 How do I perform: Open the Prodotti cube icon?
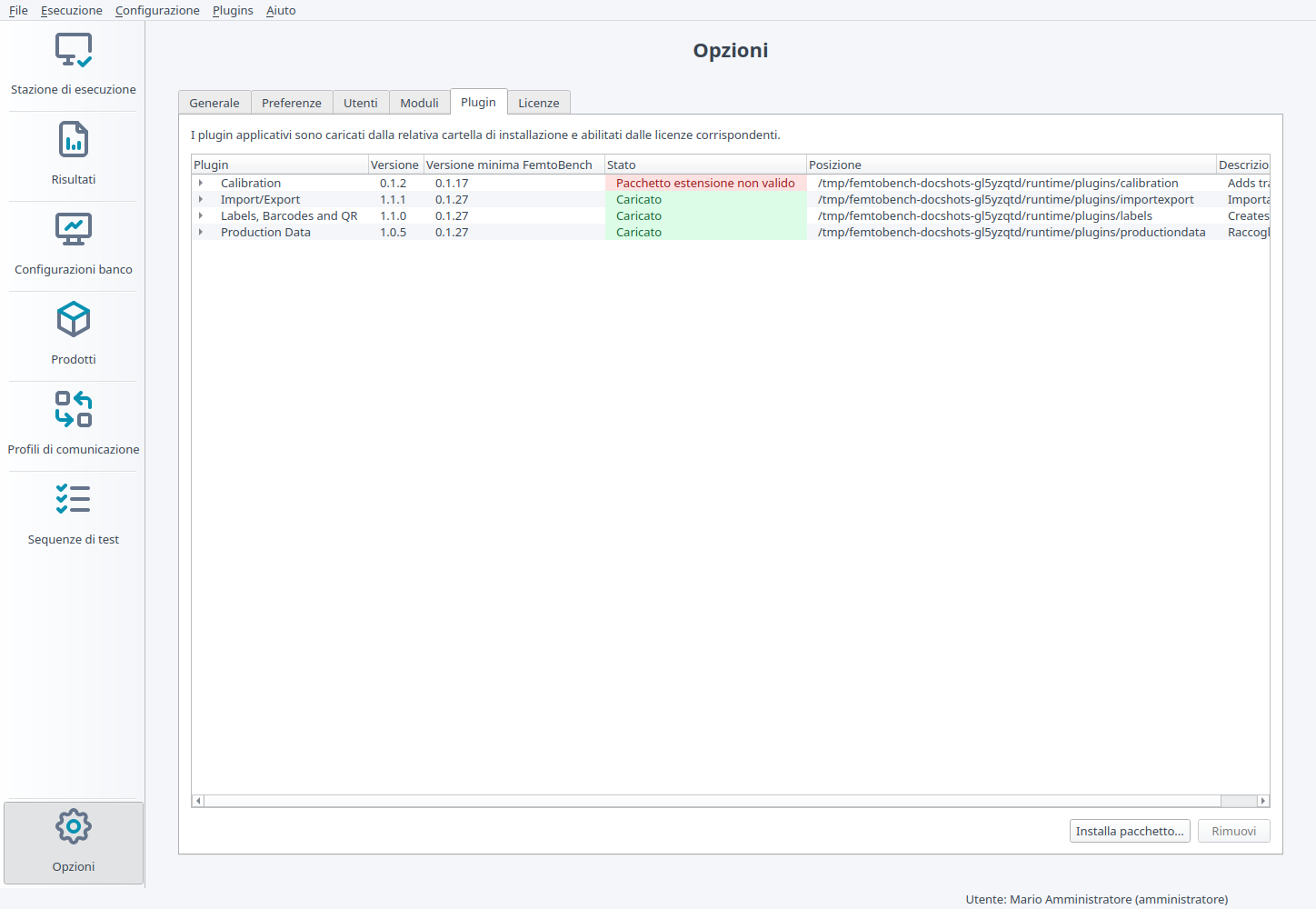point(74,320)
